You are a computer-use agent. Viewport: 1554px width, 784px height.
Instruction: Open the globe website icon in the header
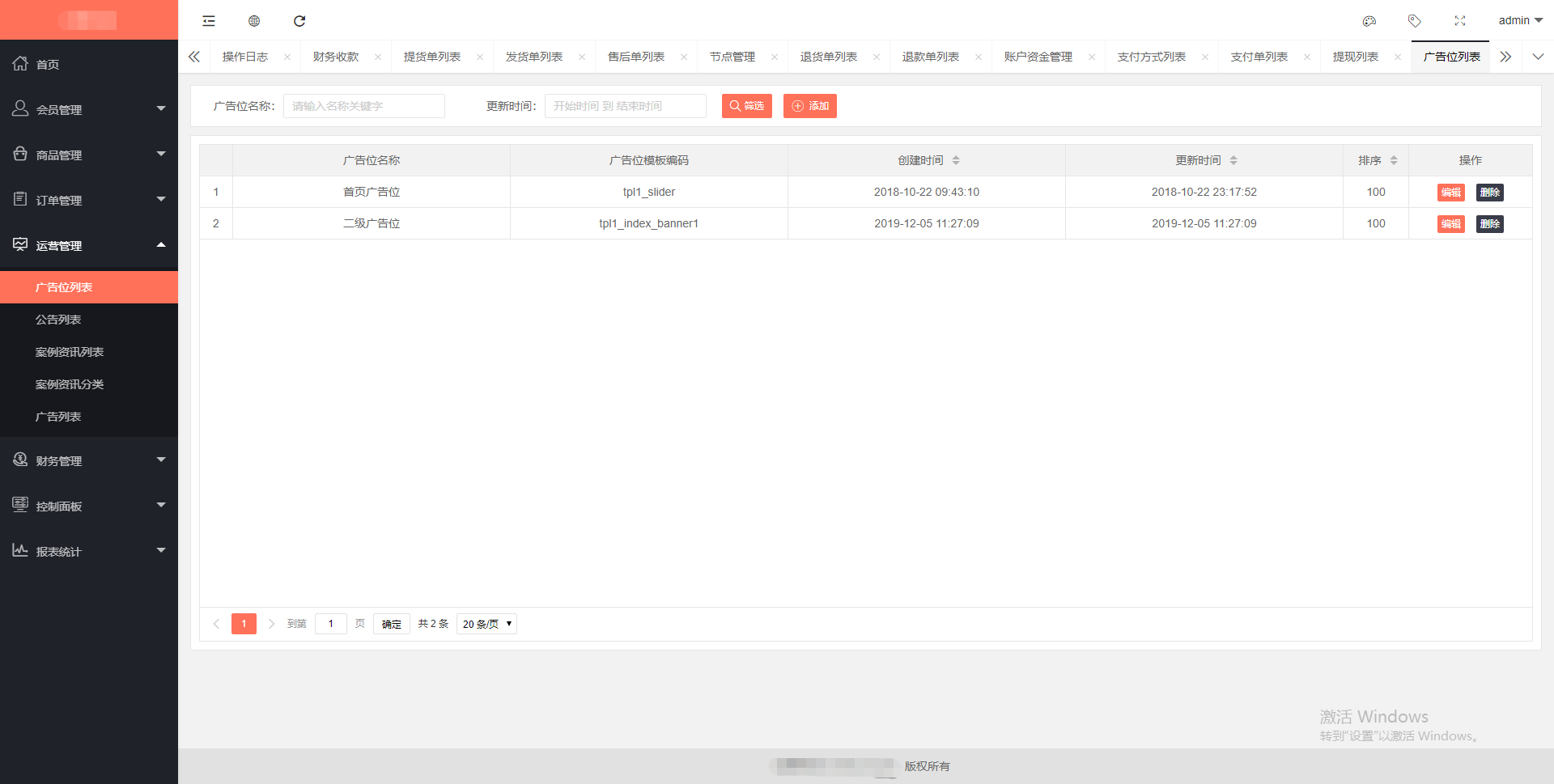(254, 21)
